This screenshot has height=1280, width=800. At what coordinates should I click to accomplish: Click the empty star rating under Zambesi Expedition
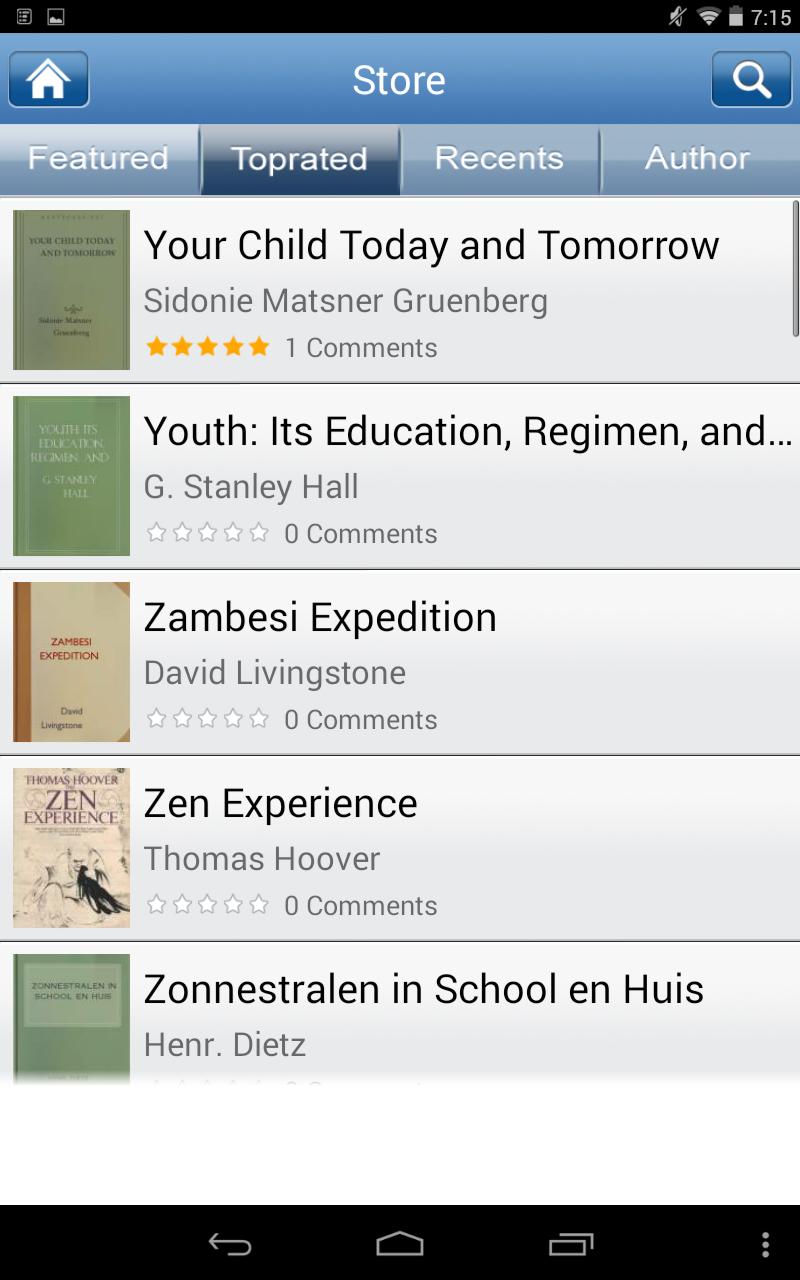(207, 719)
